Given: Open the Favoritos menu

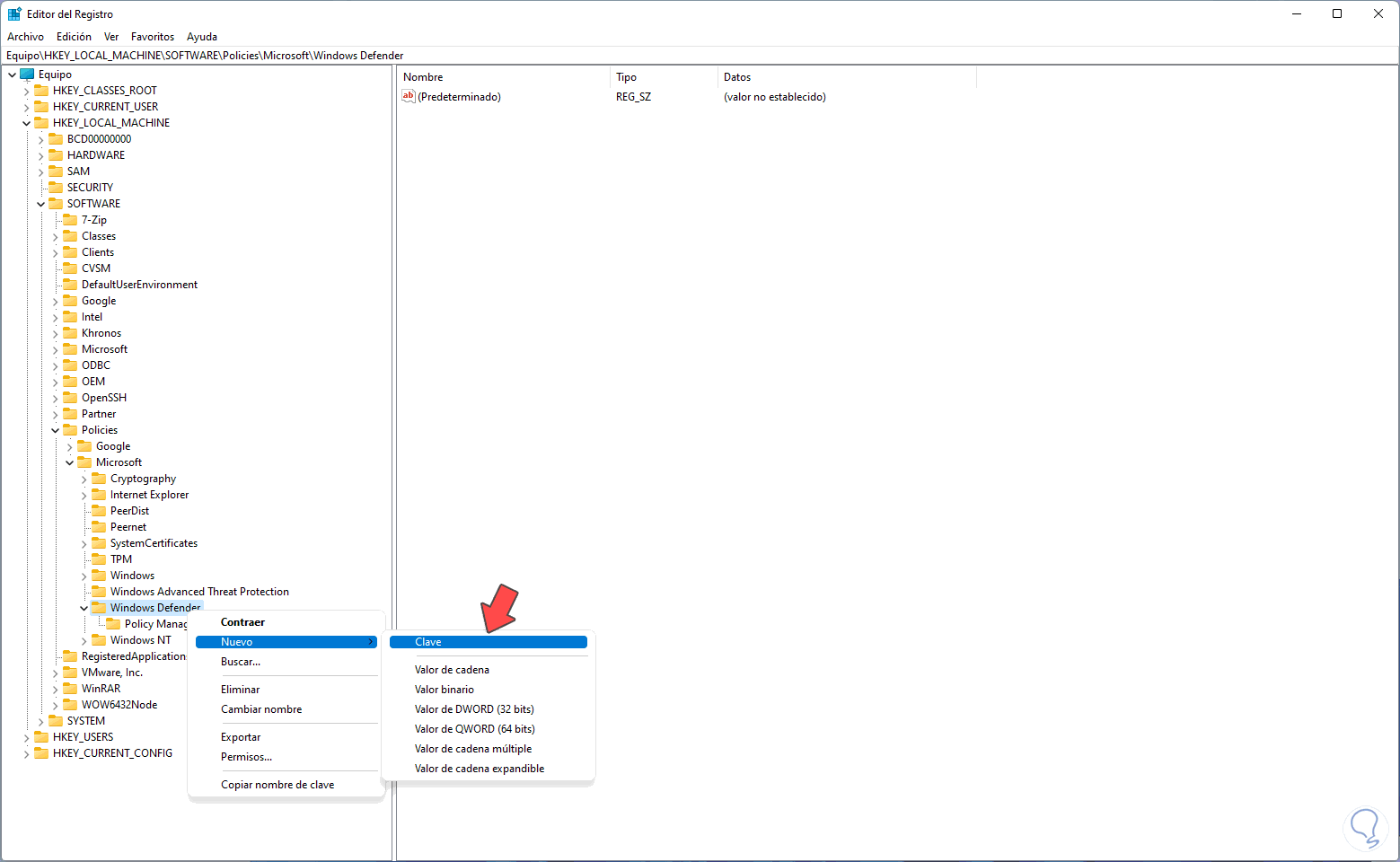Looking at the screenshot, I should (153, 37).
